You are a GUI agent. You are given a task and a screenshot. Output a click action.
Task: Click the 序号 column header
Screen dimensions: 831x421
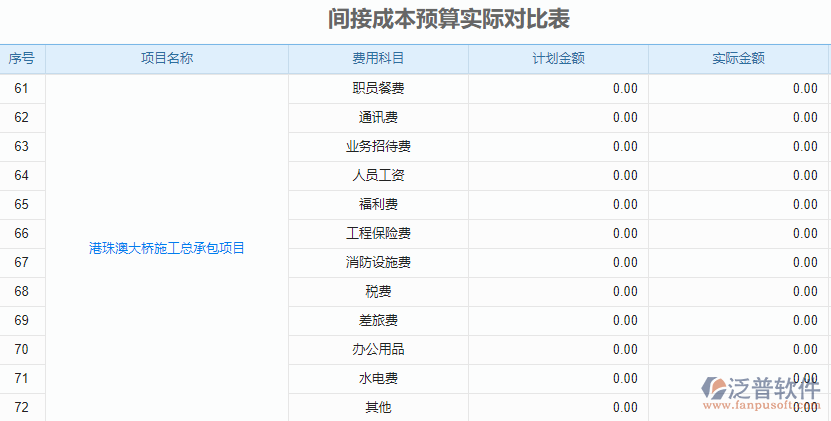[22, 59]
